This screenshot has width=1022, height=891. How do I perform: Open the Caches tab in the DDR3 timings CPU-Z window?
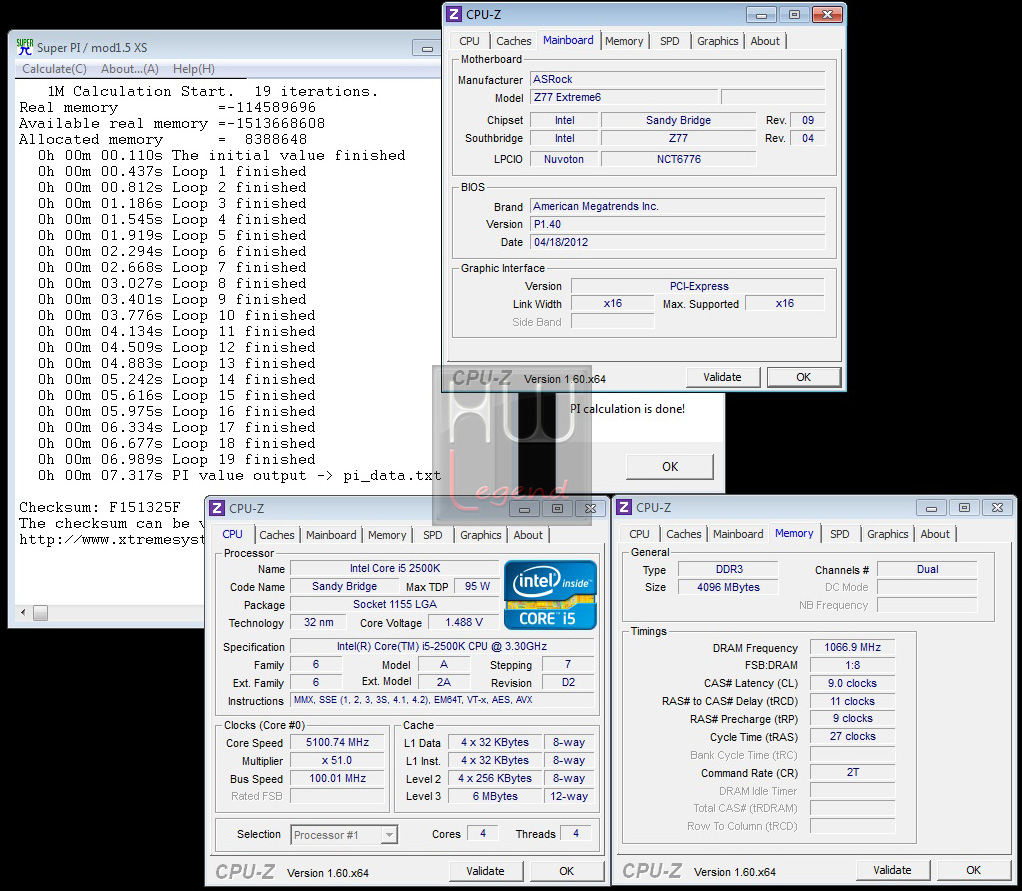click(x=684, y=534)
